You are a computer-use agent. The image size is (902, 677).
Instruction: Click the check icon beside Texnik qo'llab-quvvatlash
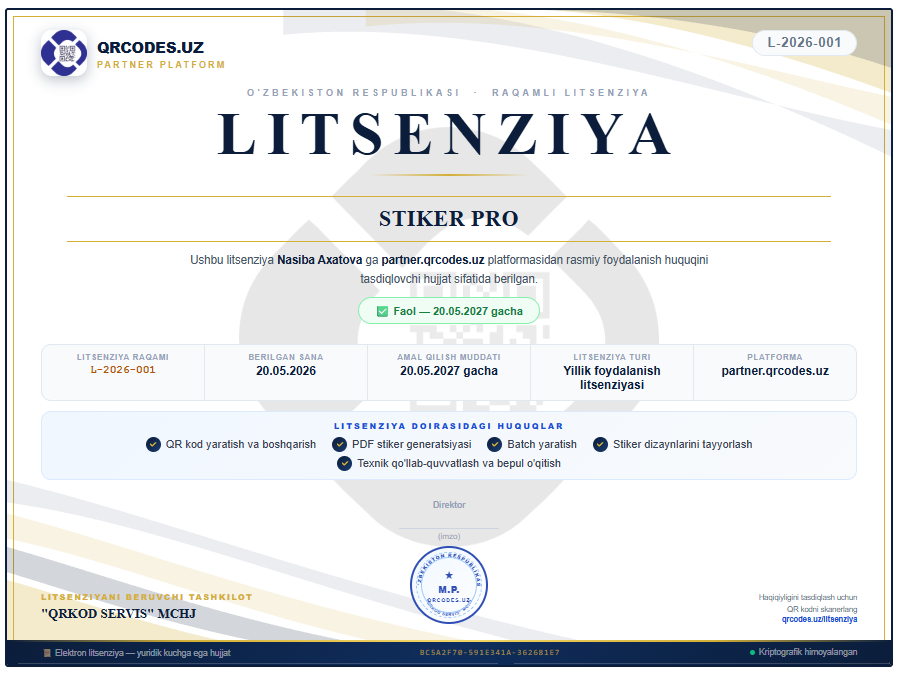point(344,464)
